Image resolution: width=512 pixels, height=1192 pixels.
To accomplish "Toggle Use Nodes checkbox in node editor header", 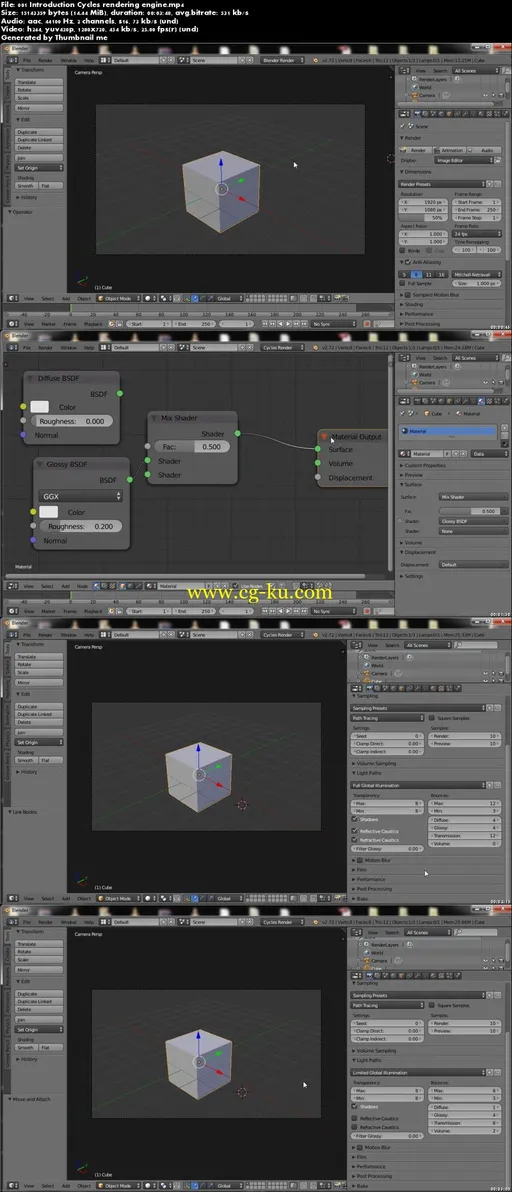I will tap(235, 586).
